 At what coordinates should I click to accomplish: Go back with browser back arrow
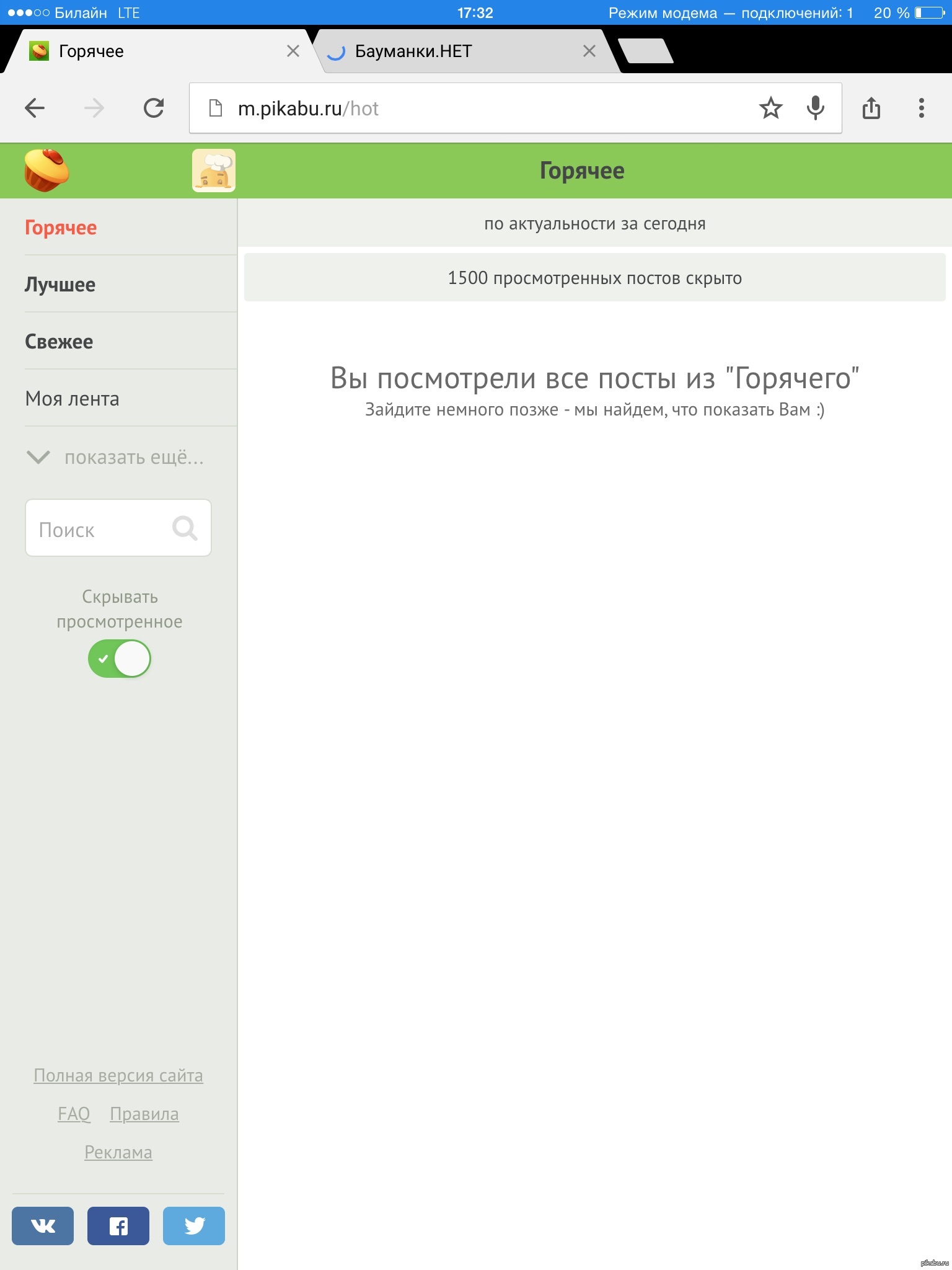click(35, 109)
